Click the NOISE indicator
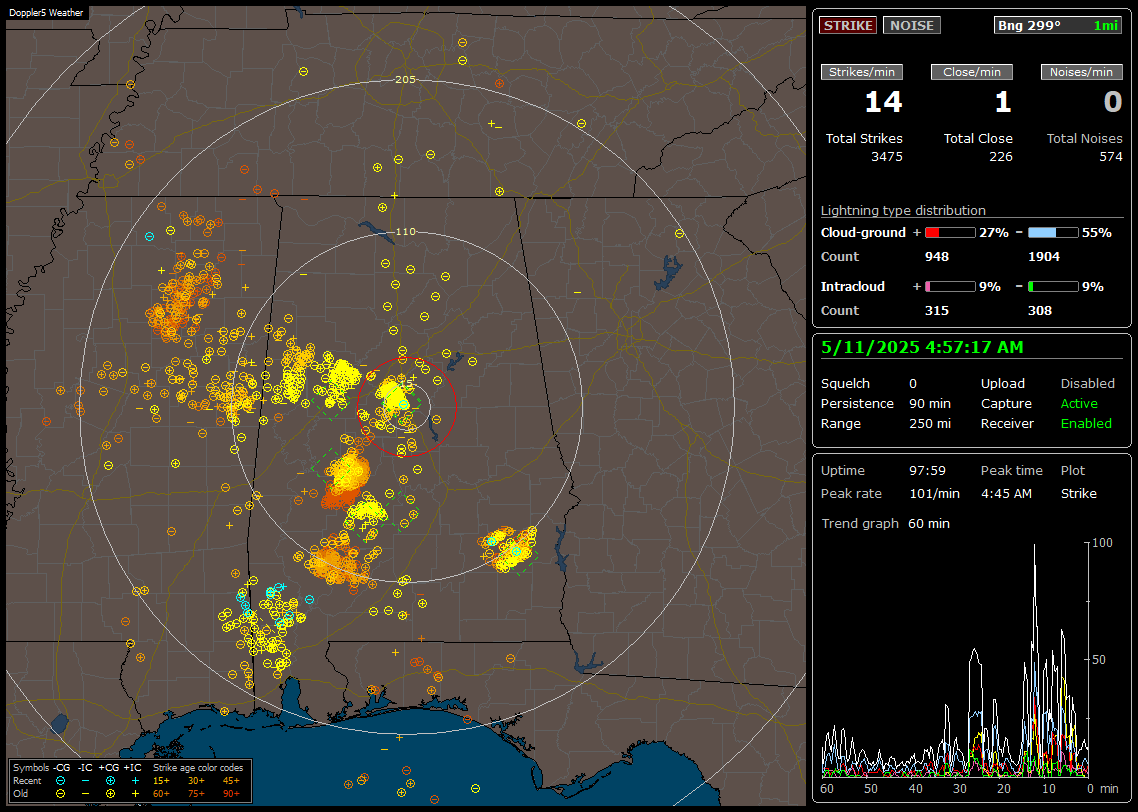Viewport: 1138px width, 812px height. click(912, 25)
